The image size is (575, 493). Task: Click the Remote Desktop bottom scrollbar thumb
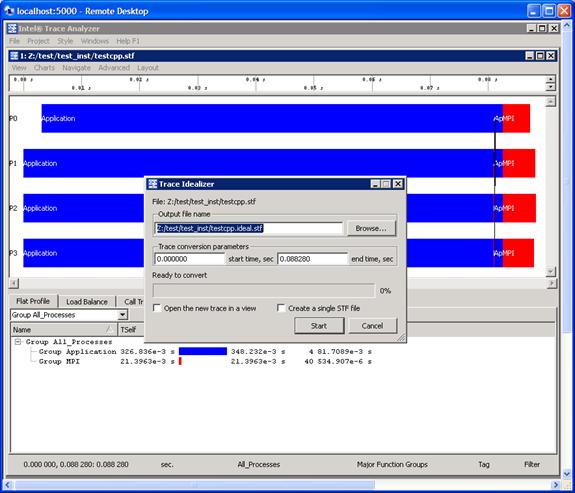click(x=194, y=485)
